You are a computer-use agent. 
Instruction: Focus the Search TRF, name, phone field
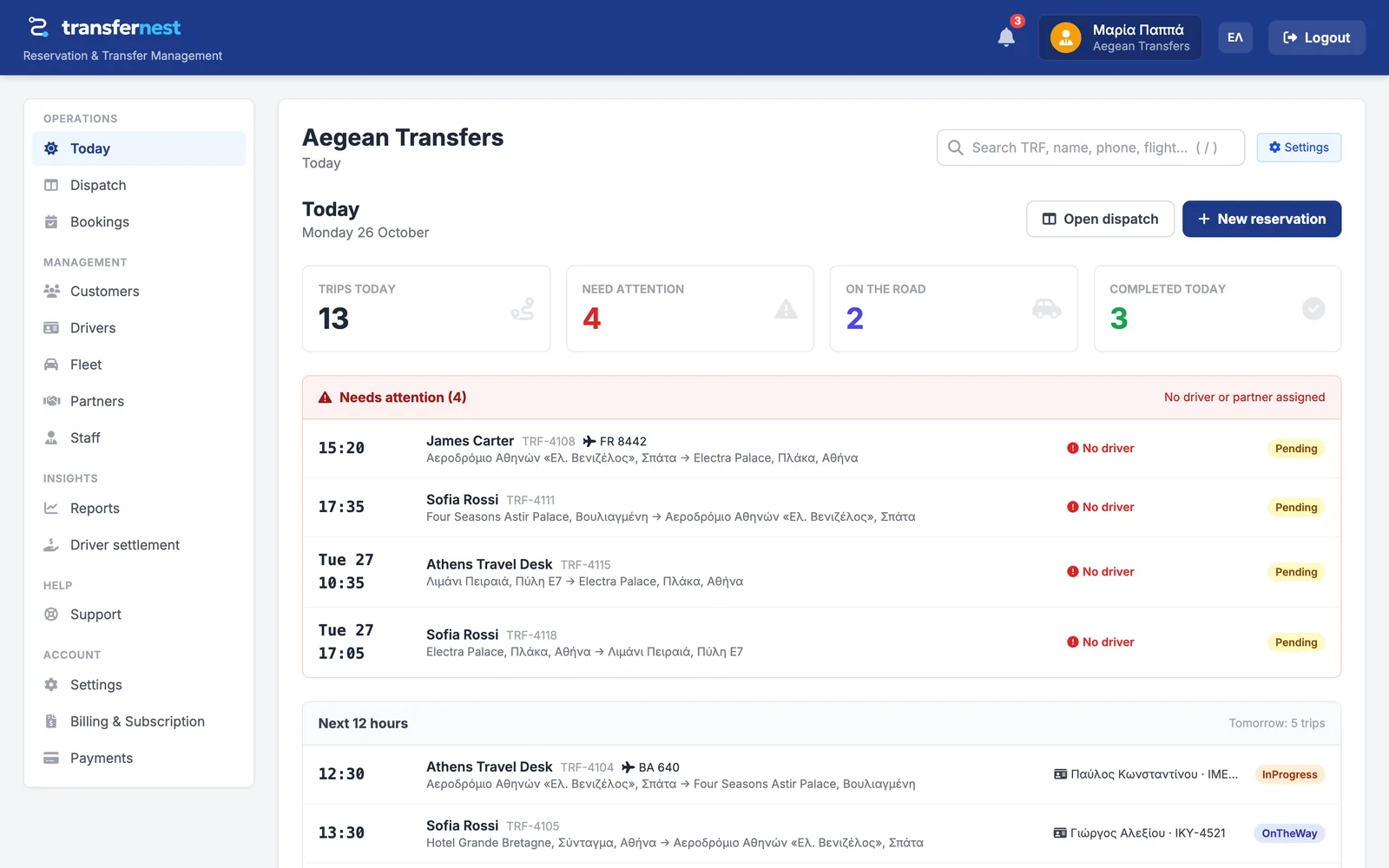click(x=1090, y=148)
